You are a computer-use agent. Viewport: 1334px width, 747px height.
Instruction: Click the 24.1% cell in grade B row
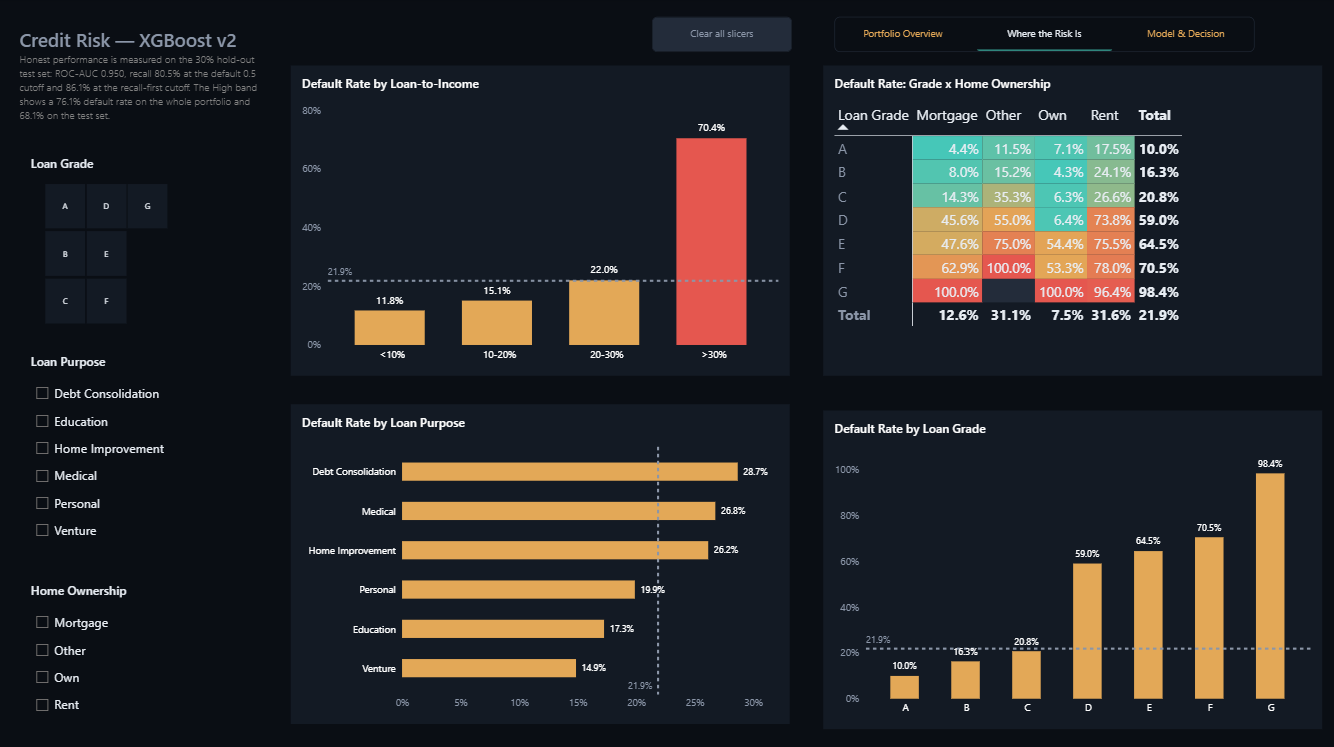click(1109, 173)
